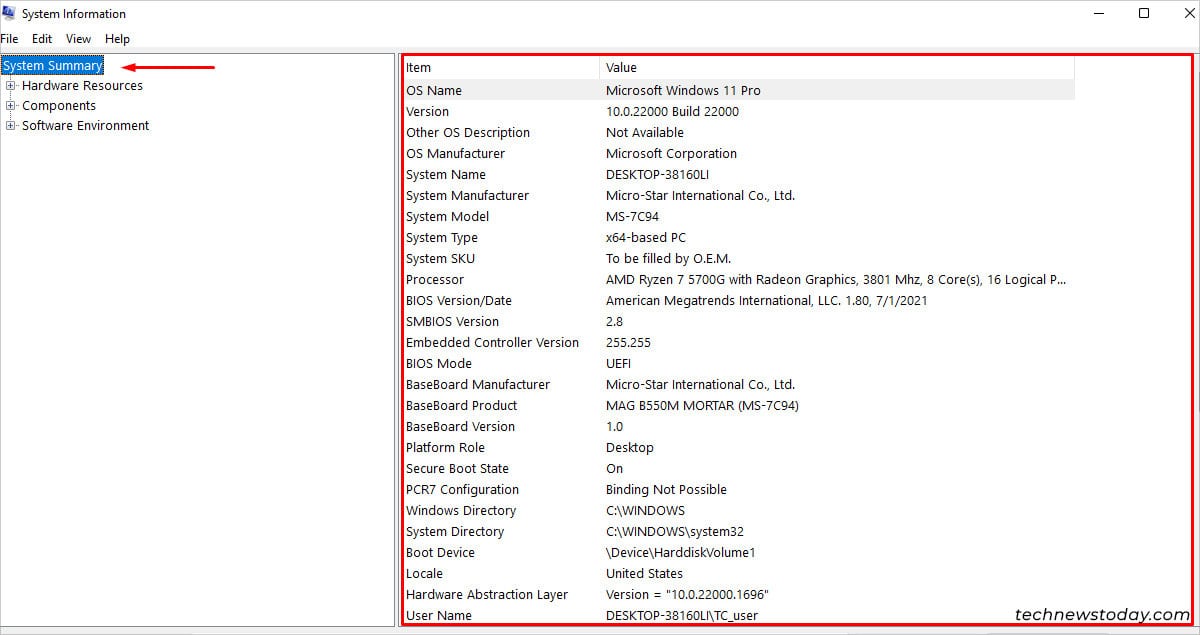The image size is (1200, 635).
Task: Expand the Hardware Resources node
Action: click(11, 86)
